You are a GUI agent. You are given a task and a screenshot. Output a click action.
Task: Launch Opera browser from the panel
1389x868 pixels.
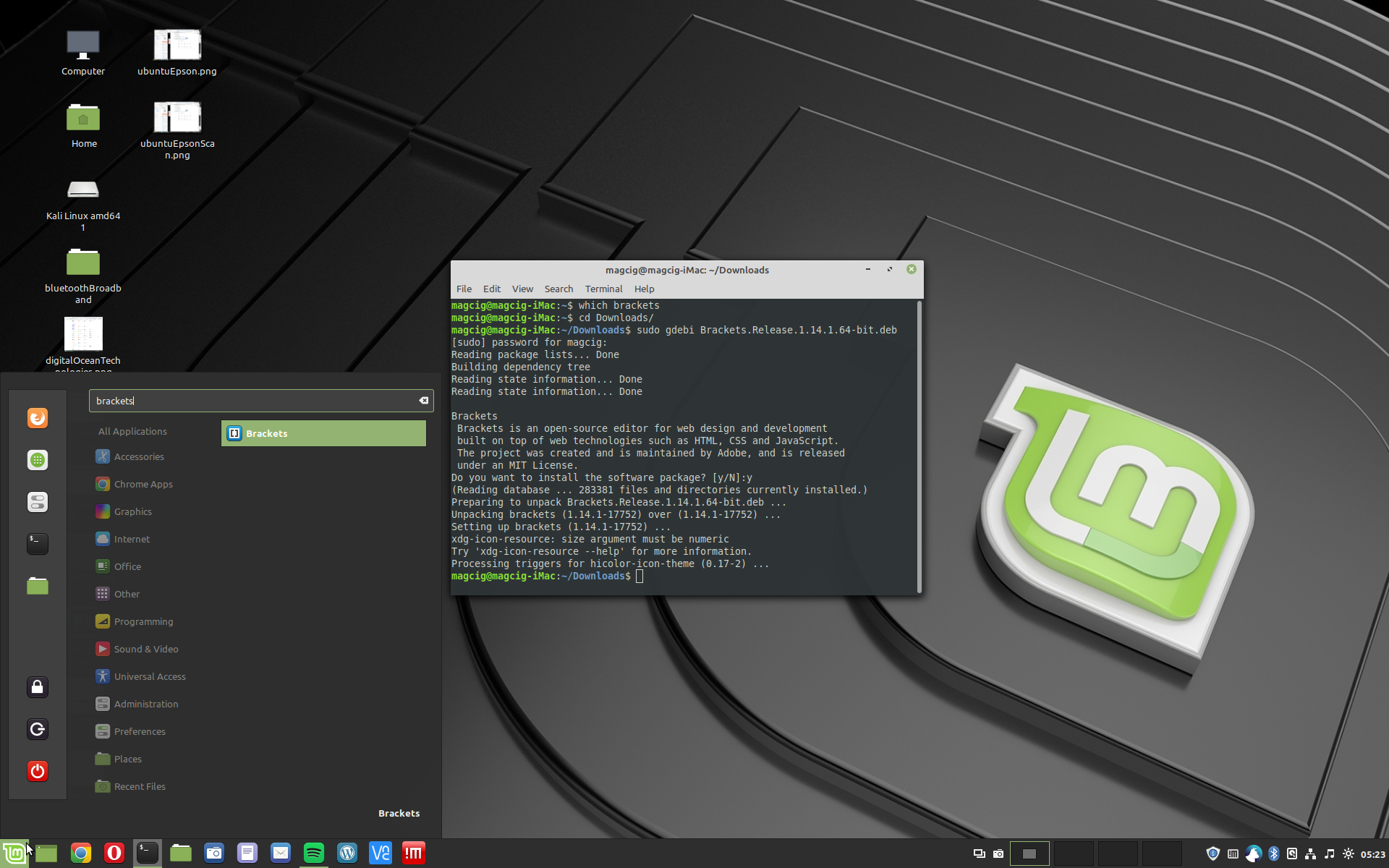[x=114, y=854]
